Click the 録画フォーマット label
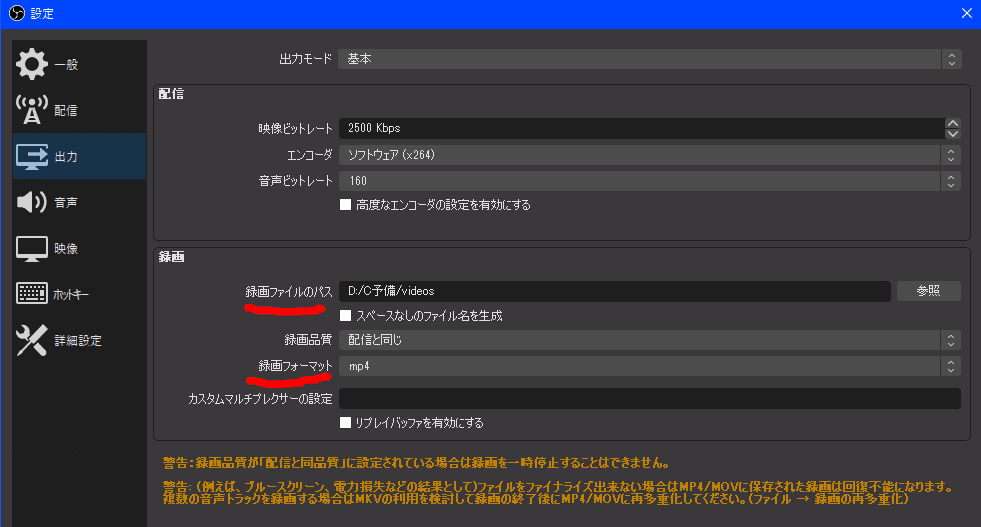The image size is (981, 527). (x=295, y=366)
